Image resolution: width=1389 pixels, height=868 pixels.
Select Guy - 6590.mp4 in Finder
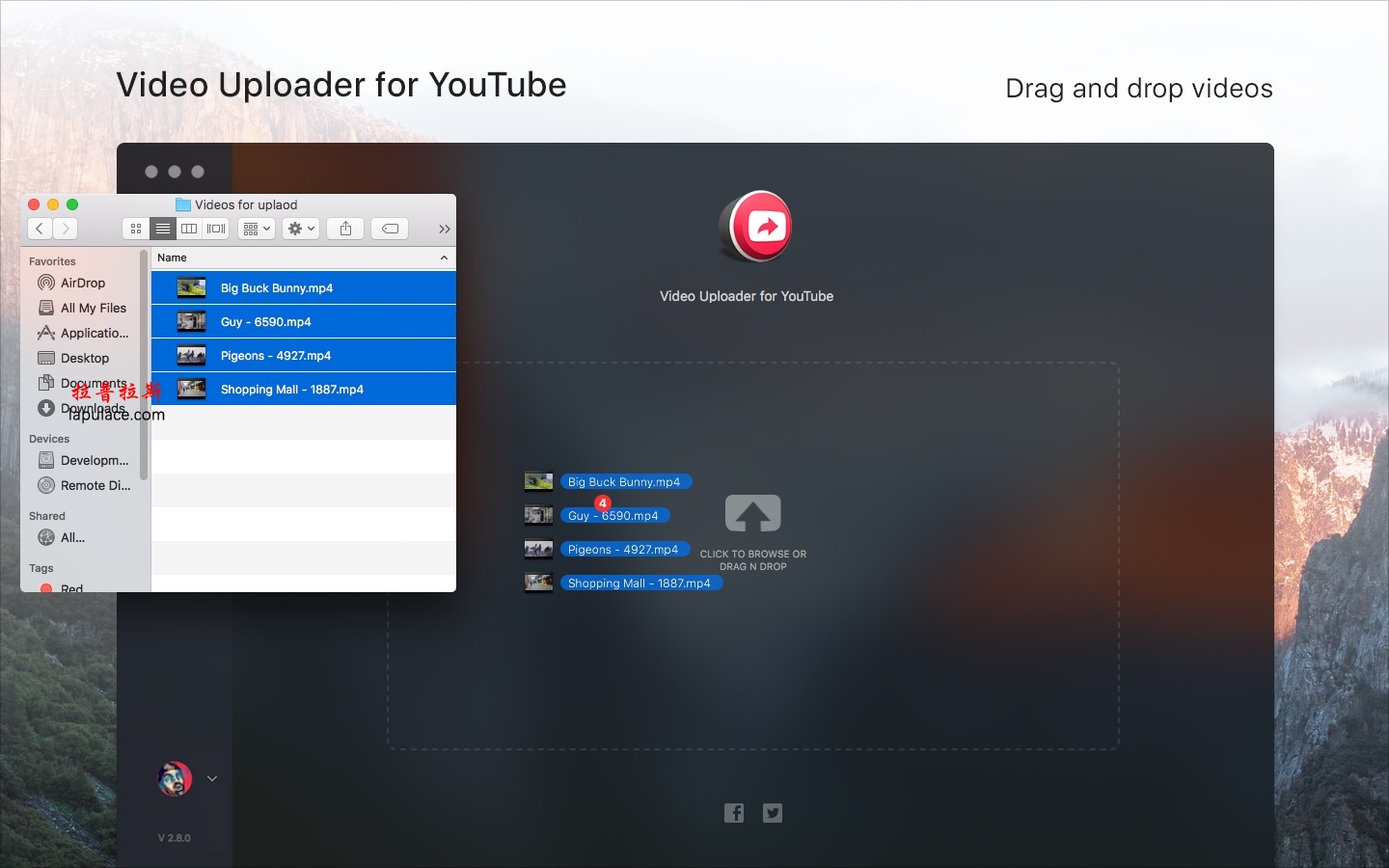coord(303,322)
